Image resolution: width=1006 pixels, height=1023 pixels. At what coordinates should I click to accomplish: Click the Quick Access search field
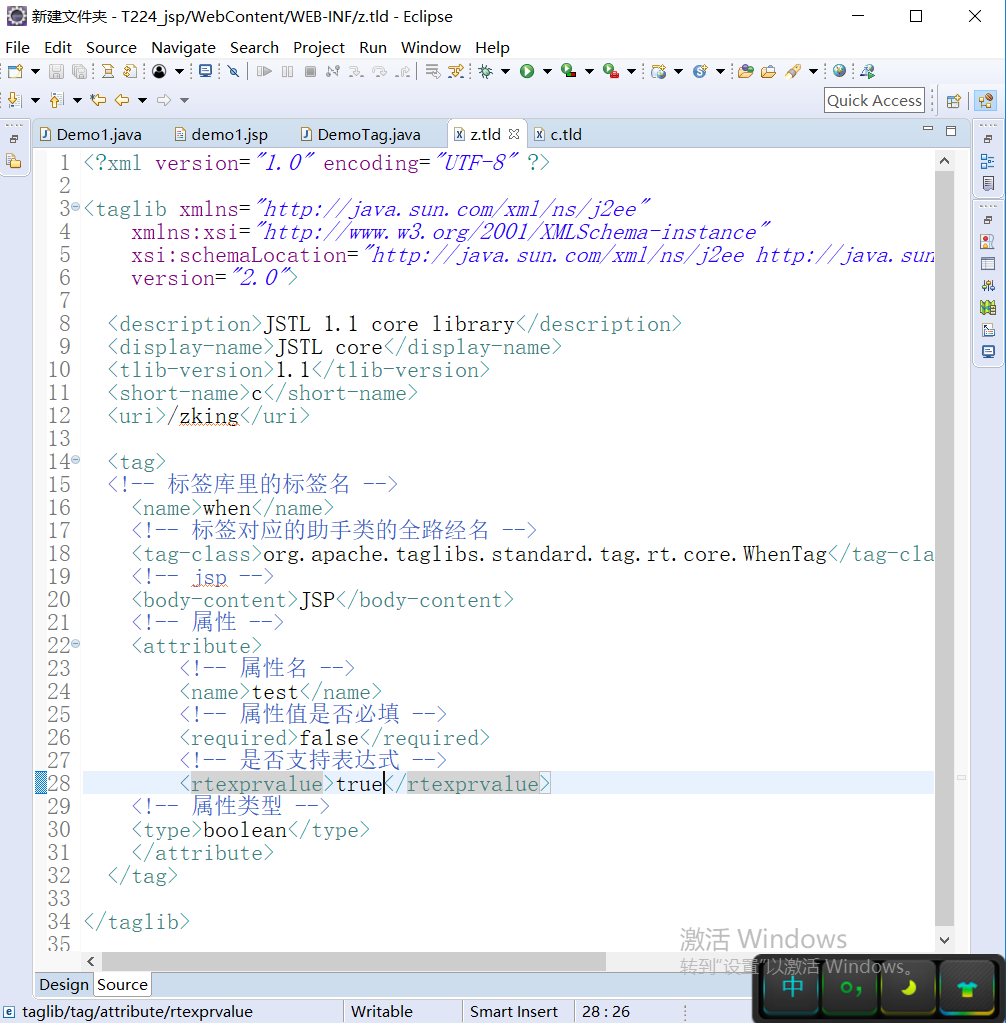click(x=874, y=100)
